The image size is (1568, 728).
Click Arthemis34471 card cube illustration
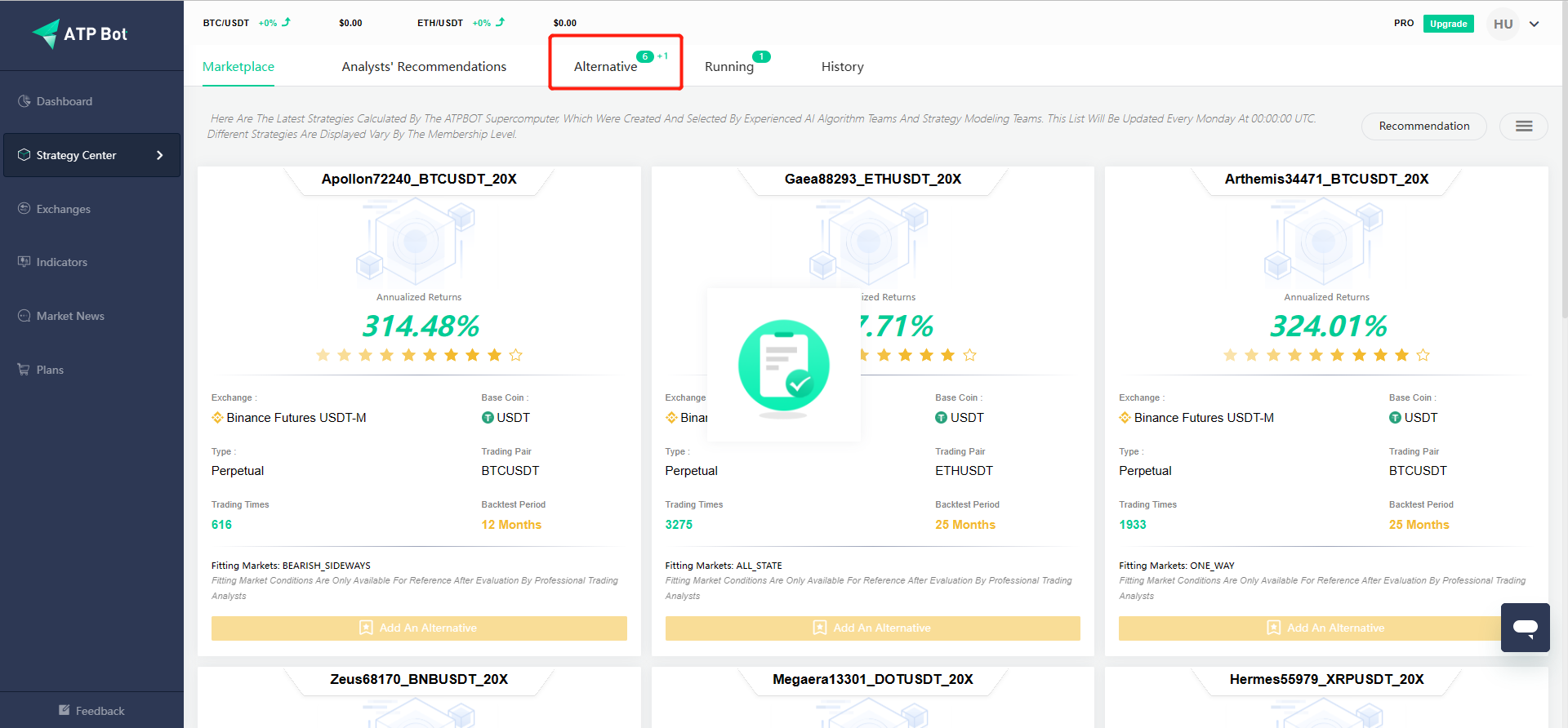[x=1324, y=242]
